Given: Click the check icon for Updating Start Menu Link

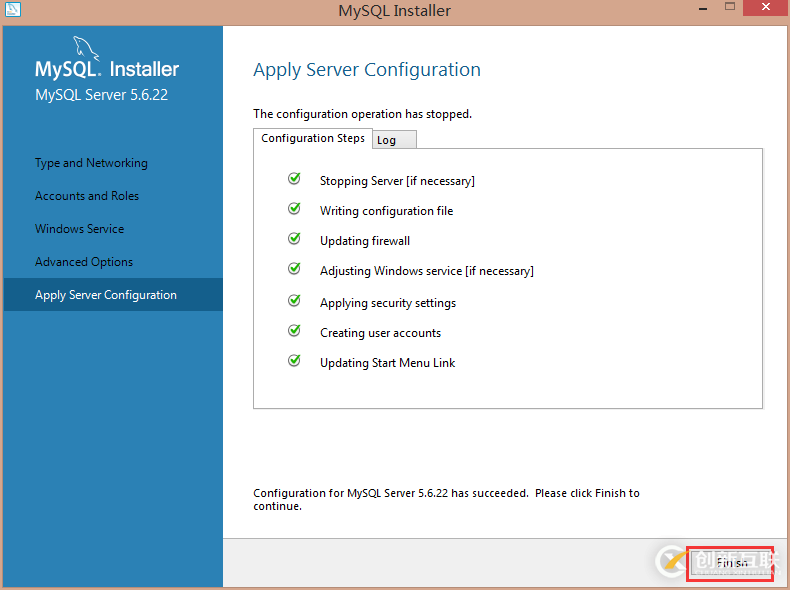Looking at the screenshot, I should pos(294,361).
